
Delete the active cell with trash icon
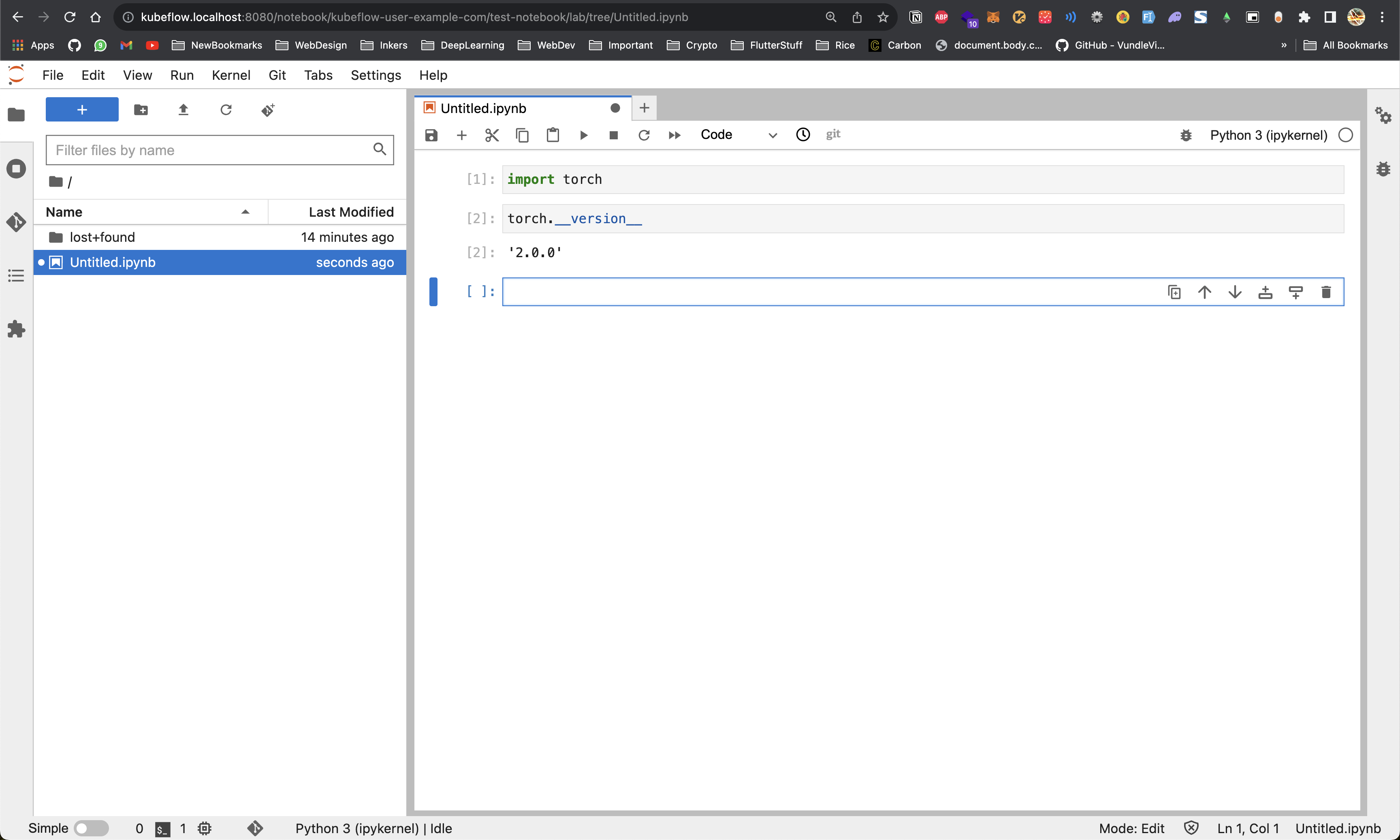tap(1326, 292)
